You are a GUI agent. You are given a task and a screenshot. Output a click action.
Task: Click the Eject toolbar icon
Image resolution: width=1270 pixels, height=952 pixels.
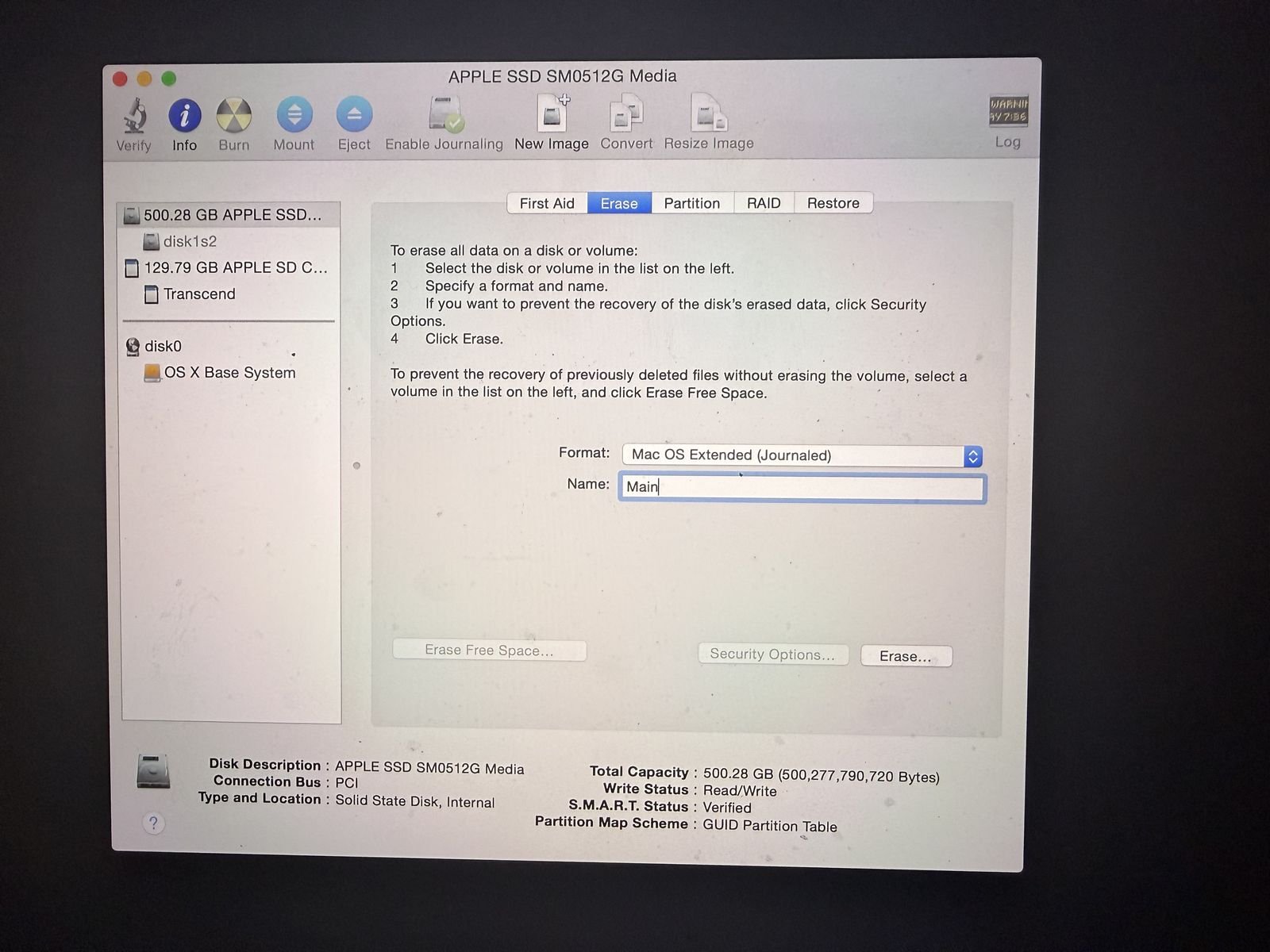click(354, 115)
